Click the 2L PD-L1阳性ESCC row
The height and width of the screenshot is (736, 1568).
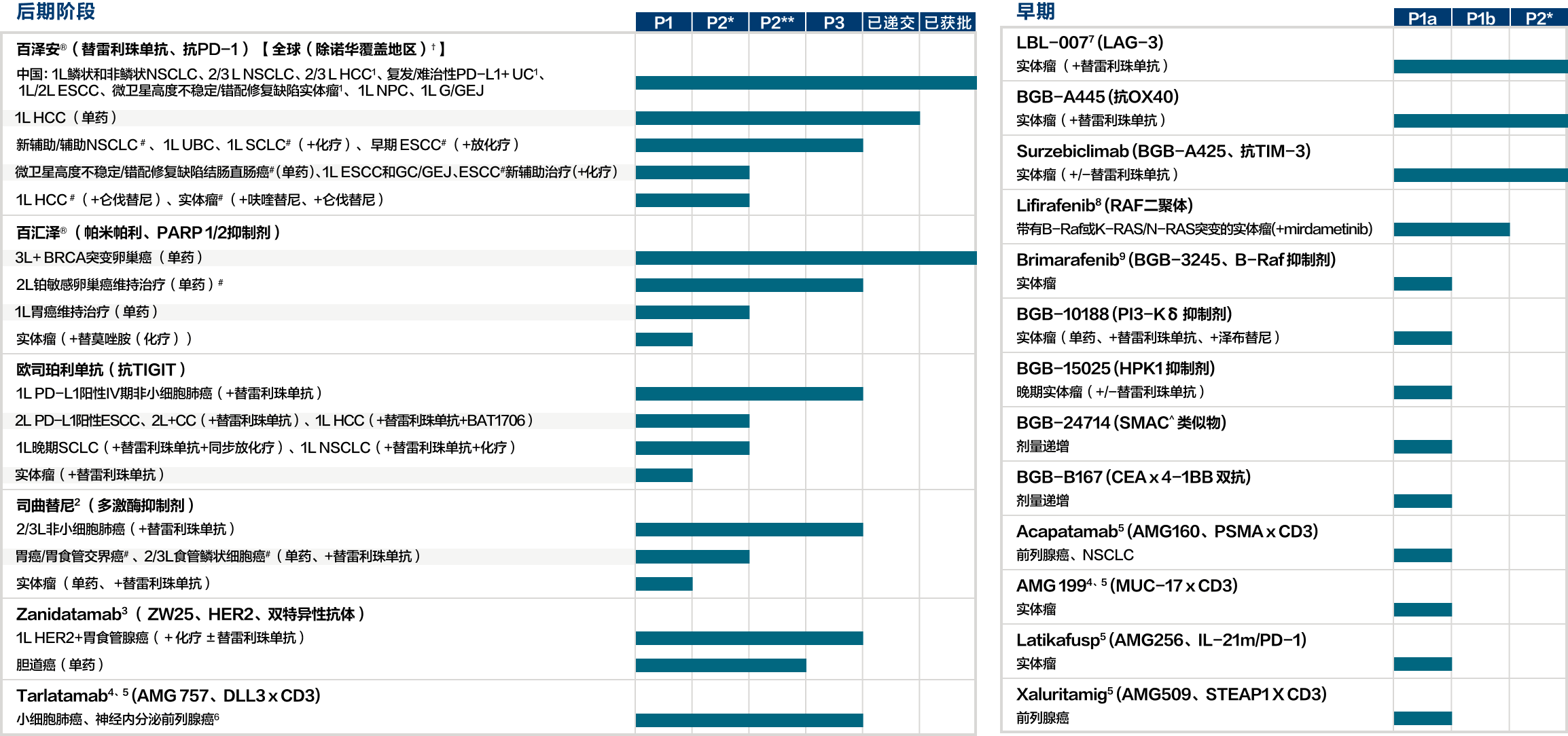[x=274, y=420]
